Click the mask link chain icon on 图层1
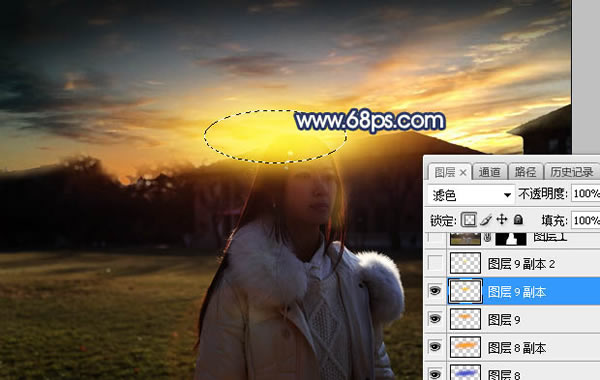 pyautogui.click(x=488, y=238)
